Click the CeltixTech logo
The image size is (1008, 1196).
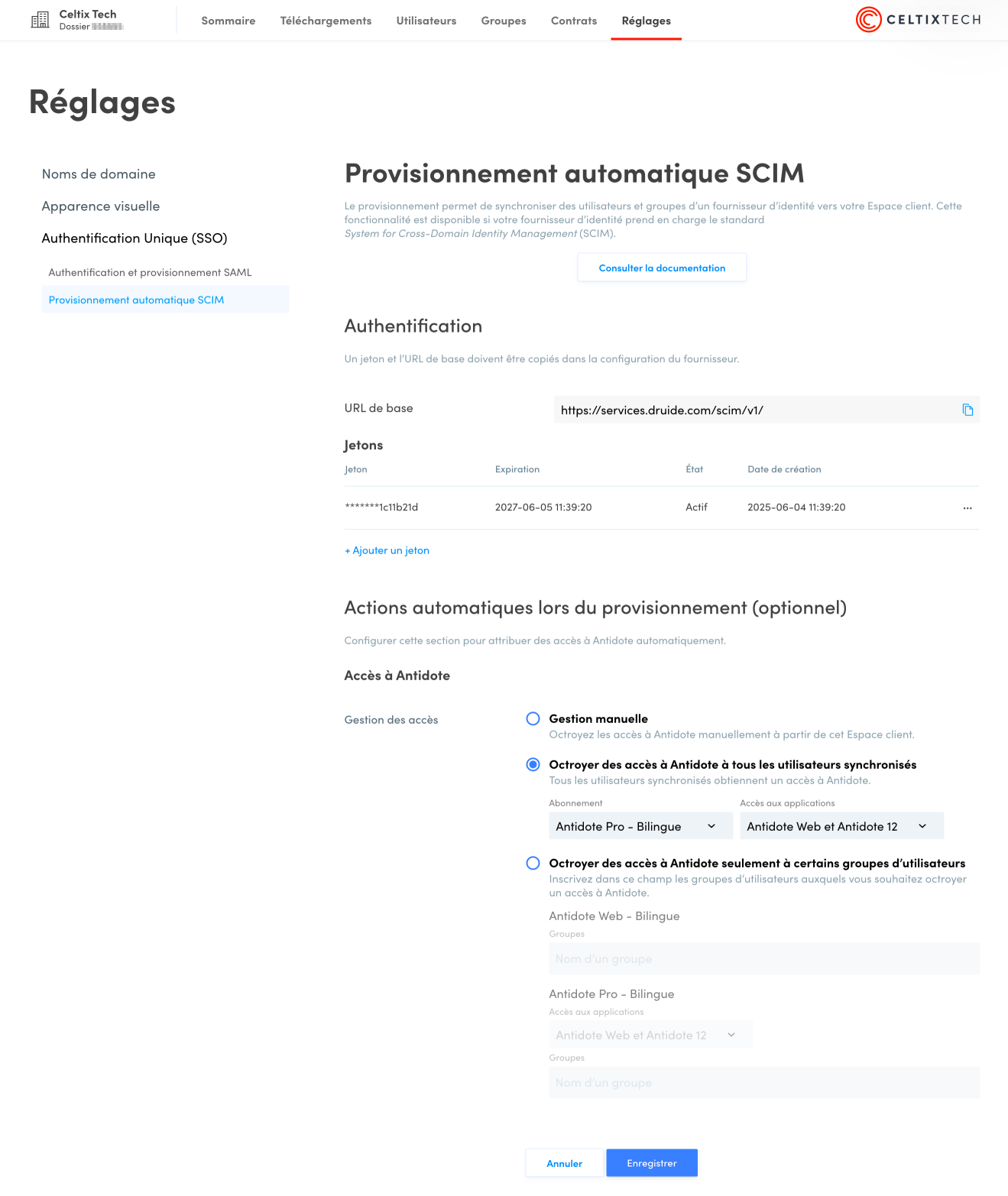918,20
